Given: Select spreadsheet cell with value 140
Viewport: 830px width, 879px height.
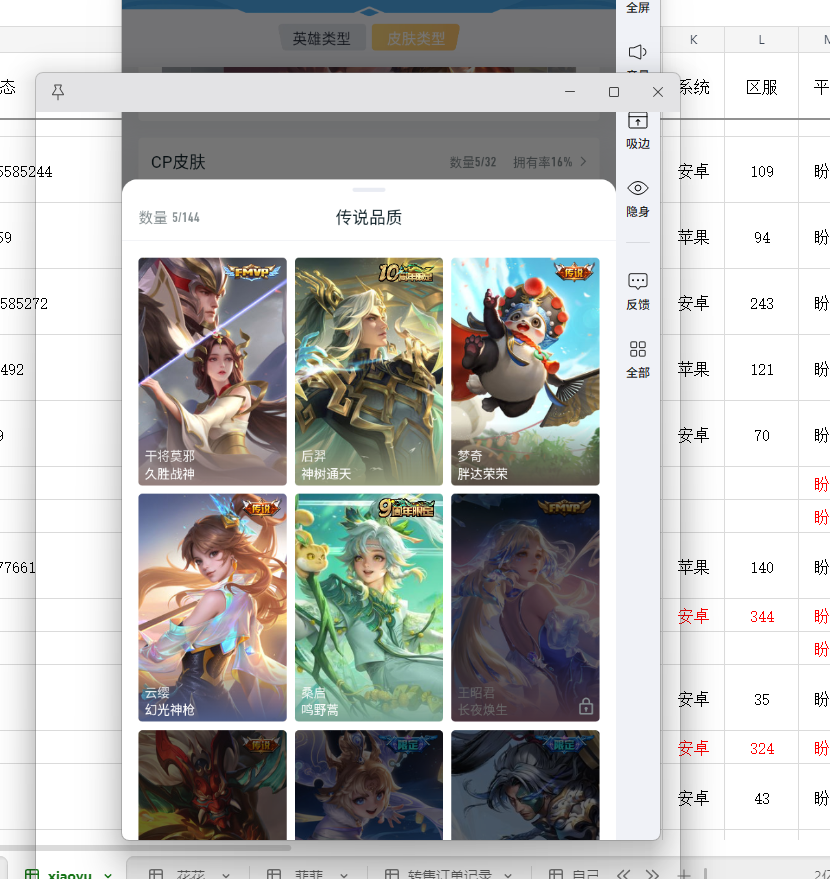Looking at the screenshot, I should pyautogui.click(x=761, y=568).
